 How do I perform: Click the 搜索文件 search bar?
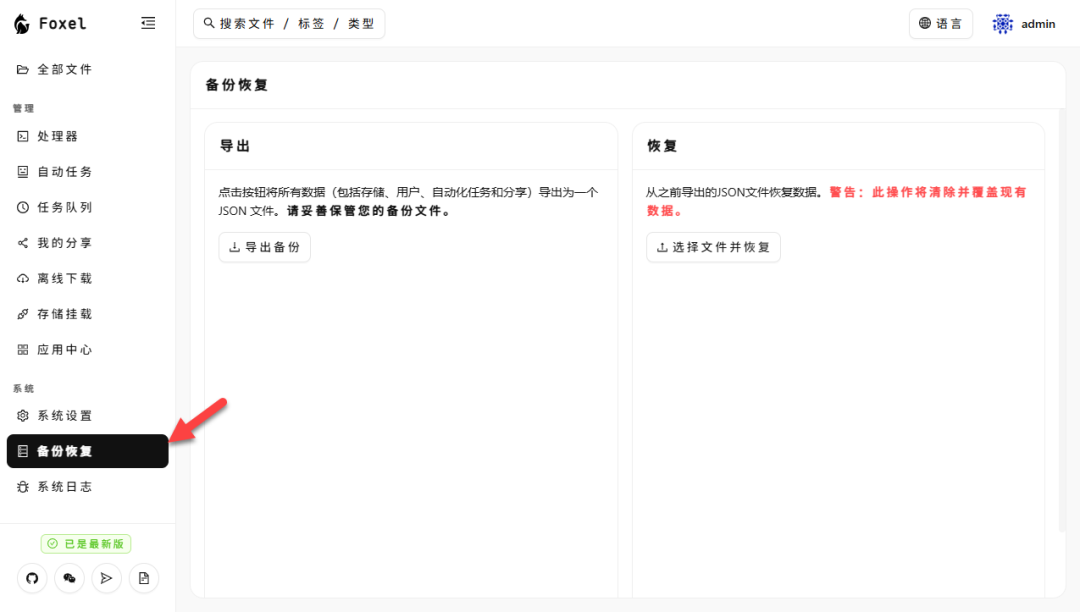pos(289,23)
